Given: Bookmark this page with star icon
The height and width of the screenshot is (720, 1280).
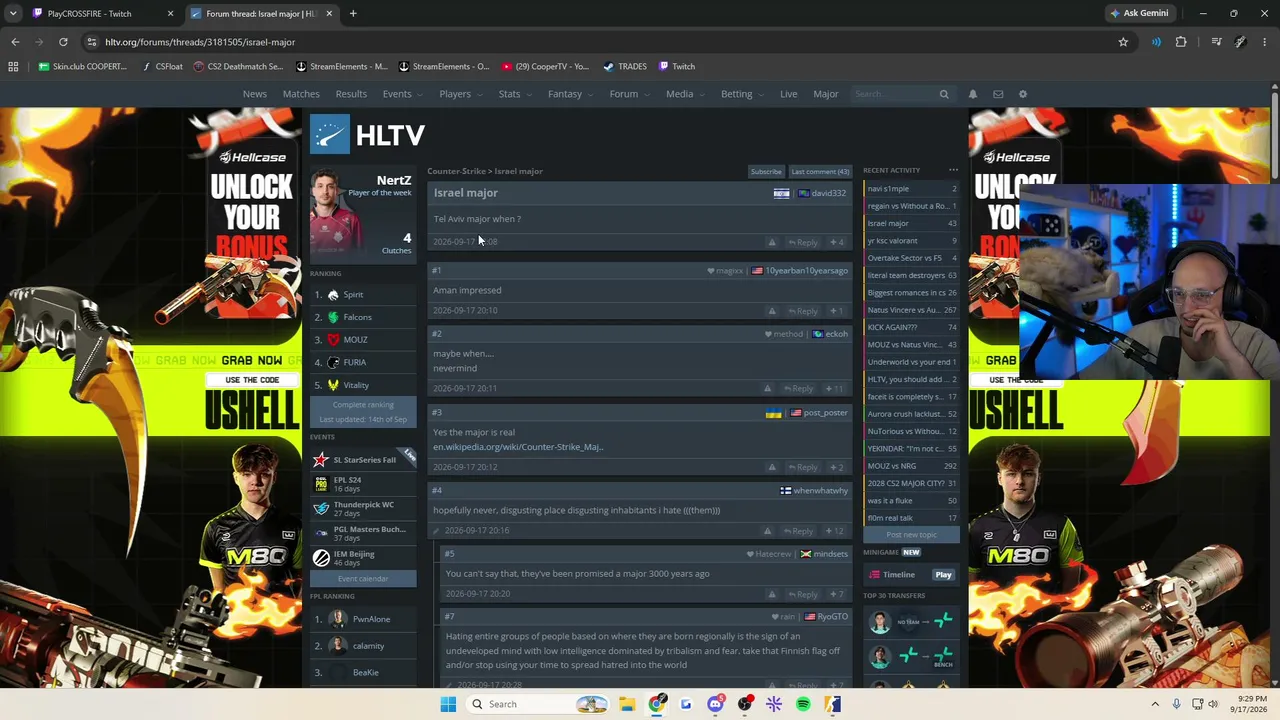Looking at the screenshot, I should (x=1123, y=42).
